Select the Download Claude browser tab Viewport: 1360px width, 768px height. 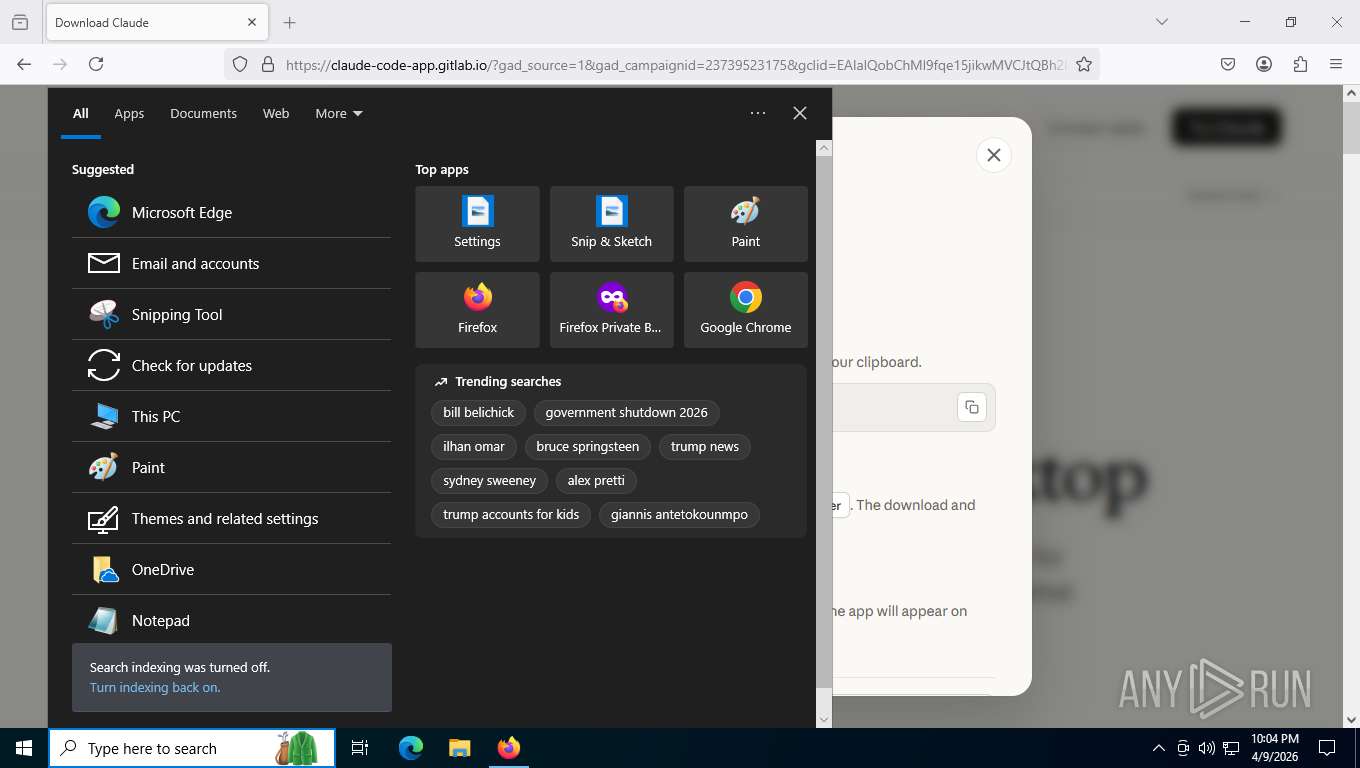[156, 22]
